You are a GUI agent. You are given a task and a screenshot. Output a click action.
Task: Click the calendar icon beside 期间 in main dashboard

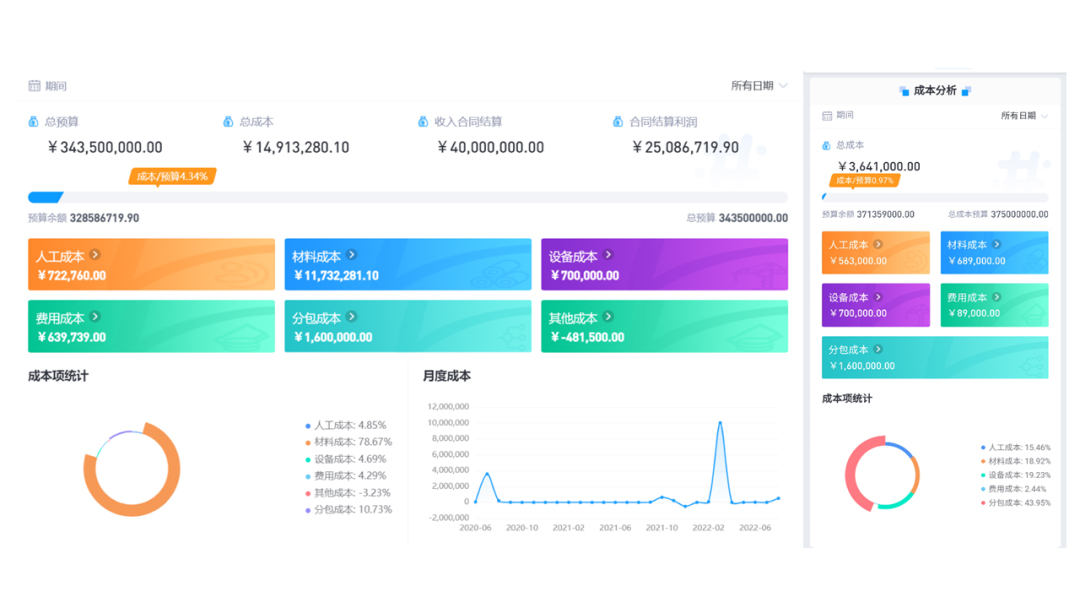(x=34, y=86)
